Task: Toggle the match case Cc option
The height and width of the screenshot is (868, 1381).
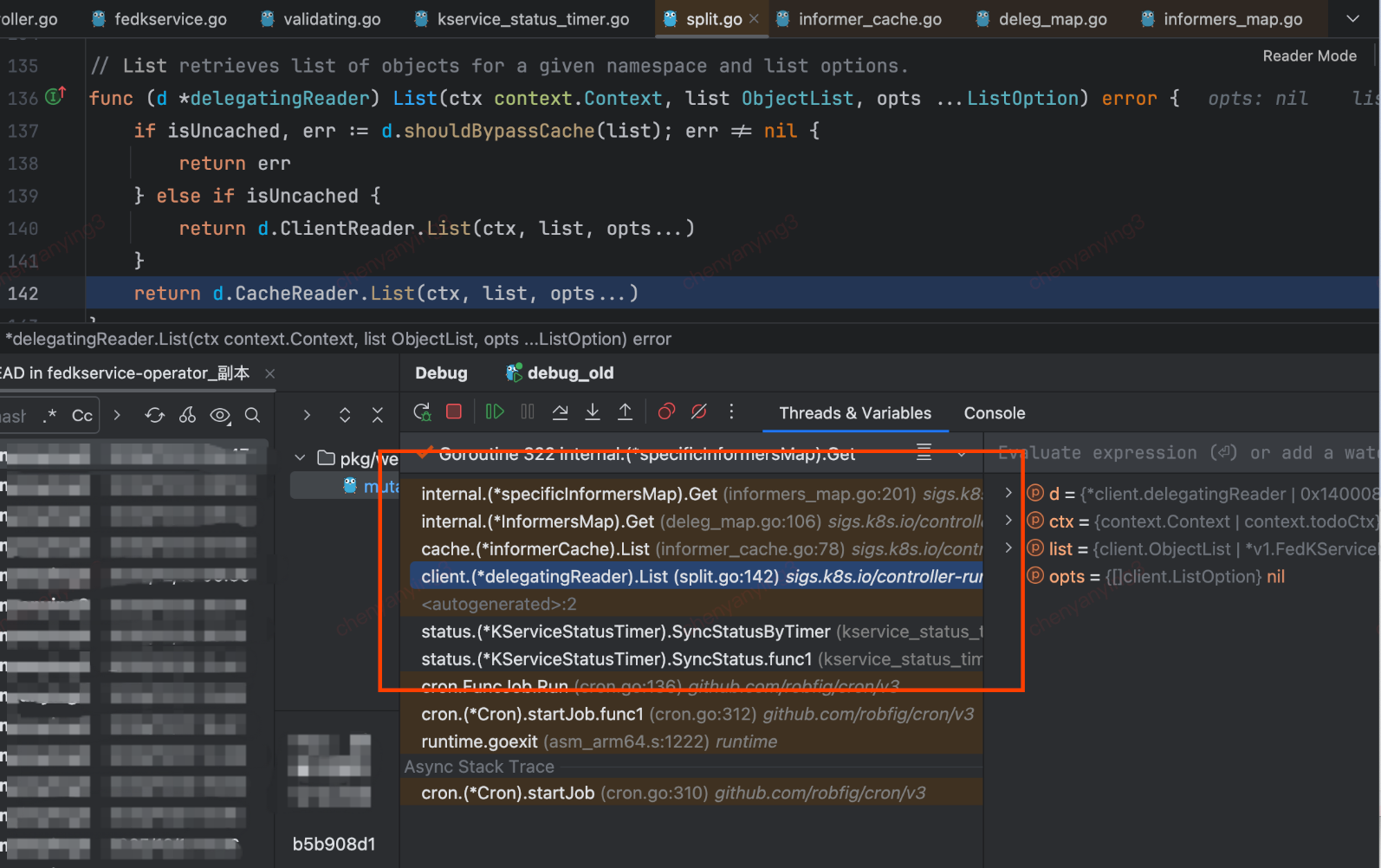Action: [x=82, y=416]
